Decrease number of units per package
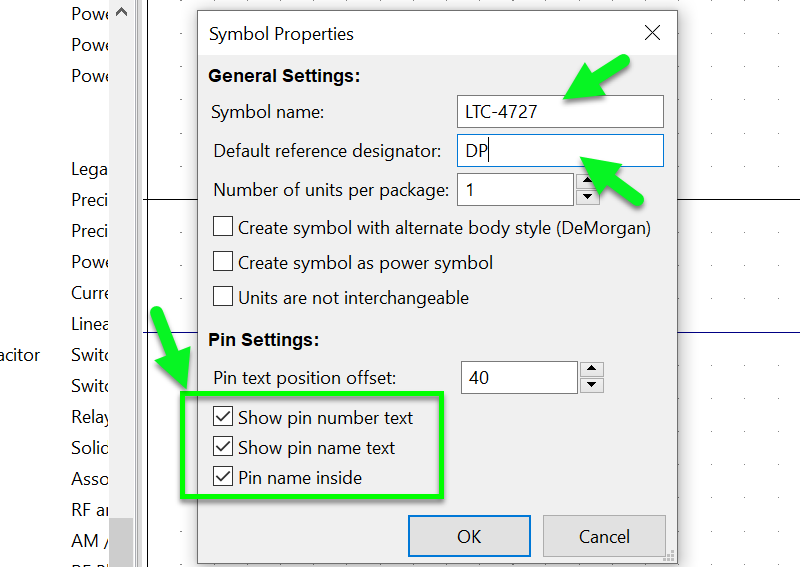This screenshot has width=800, height=567. point(588,197)
